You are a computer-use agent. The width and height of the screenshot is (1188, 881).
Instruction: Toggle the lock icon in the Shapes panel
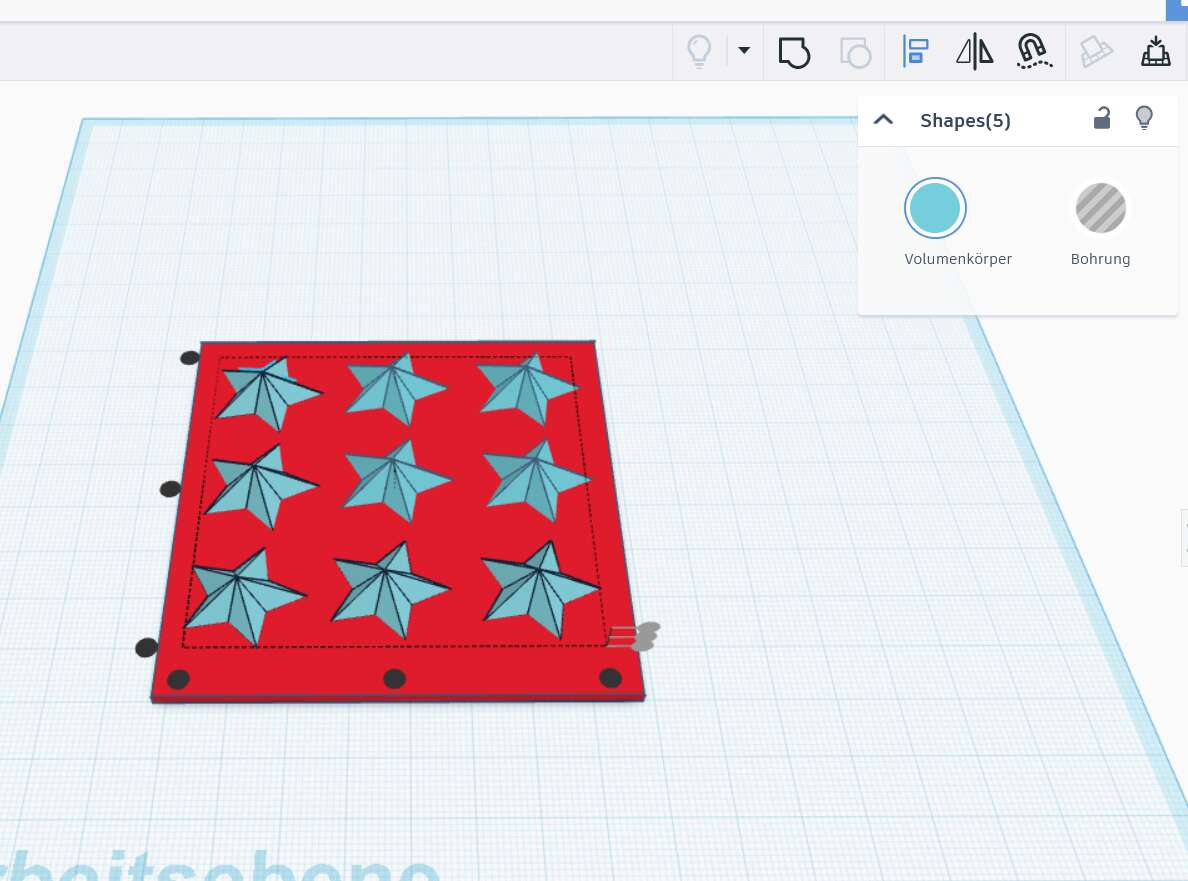coord(1102,118)
